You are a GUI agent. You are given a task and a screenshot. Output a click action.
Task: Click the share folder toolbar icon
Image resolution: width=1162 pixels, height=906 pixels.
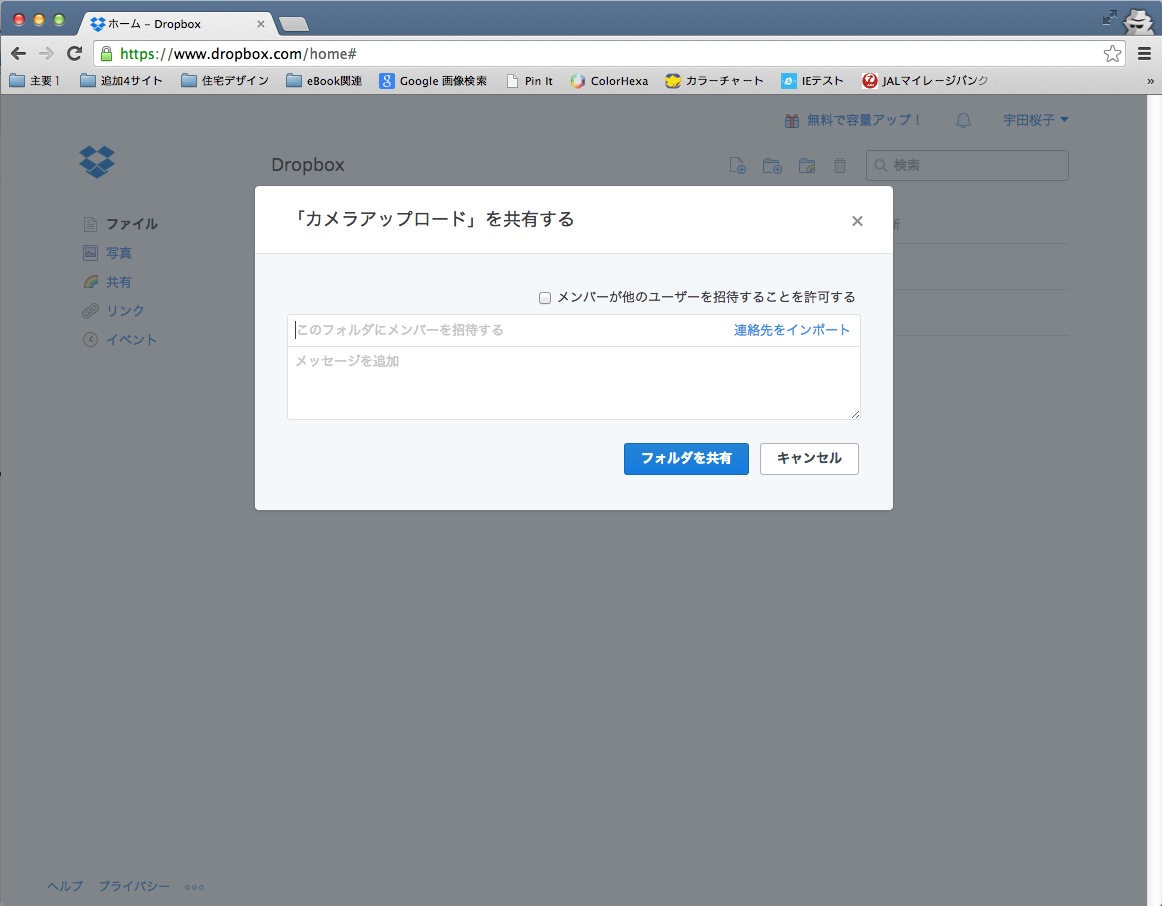pyautogui.click(x=807, y=166)
